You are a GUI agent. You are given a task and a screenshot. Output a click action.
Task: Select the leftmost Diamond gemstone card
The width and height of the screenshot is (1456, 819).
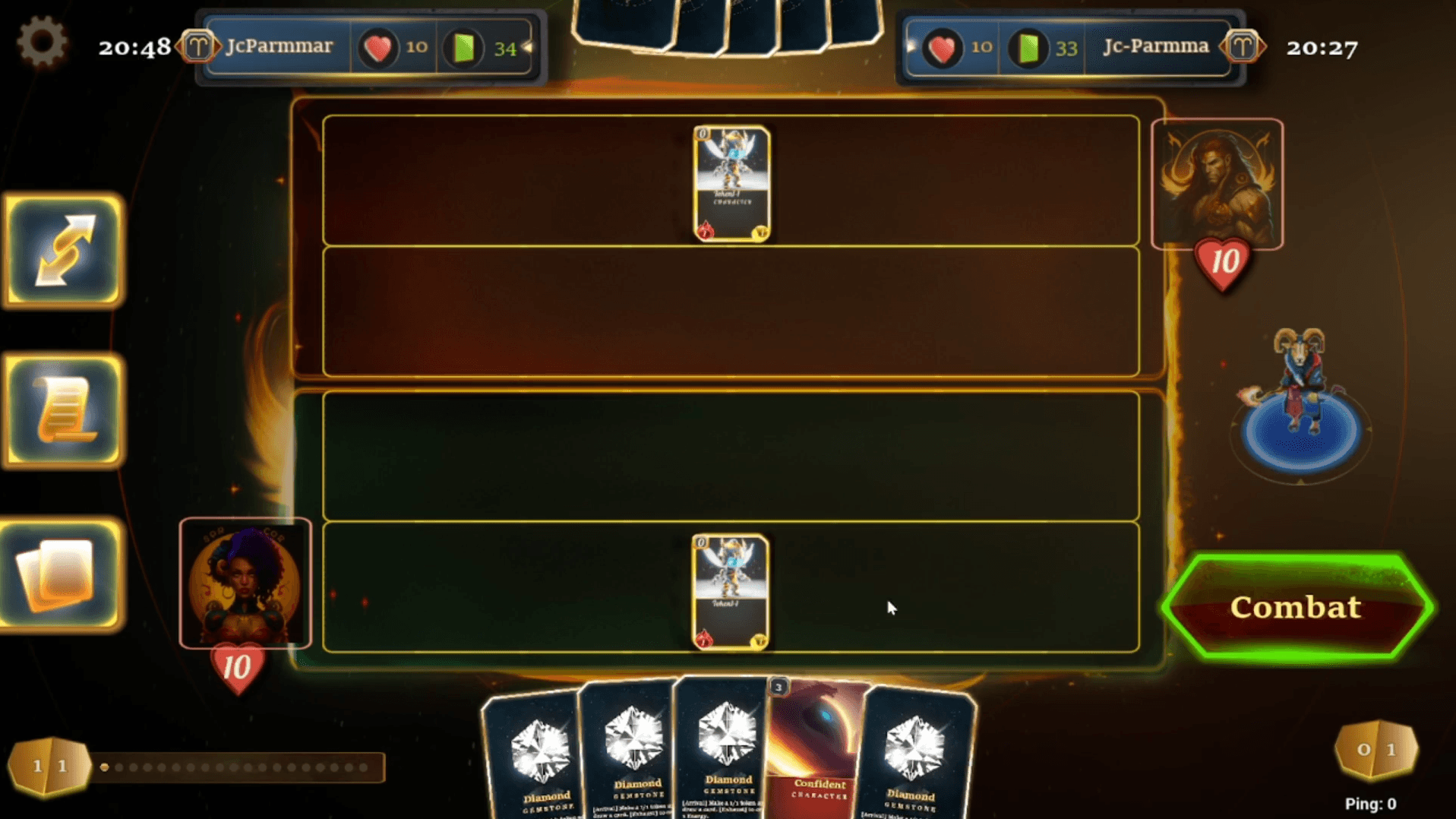536,756
